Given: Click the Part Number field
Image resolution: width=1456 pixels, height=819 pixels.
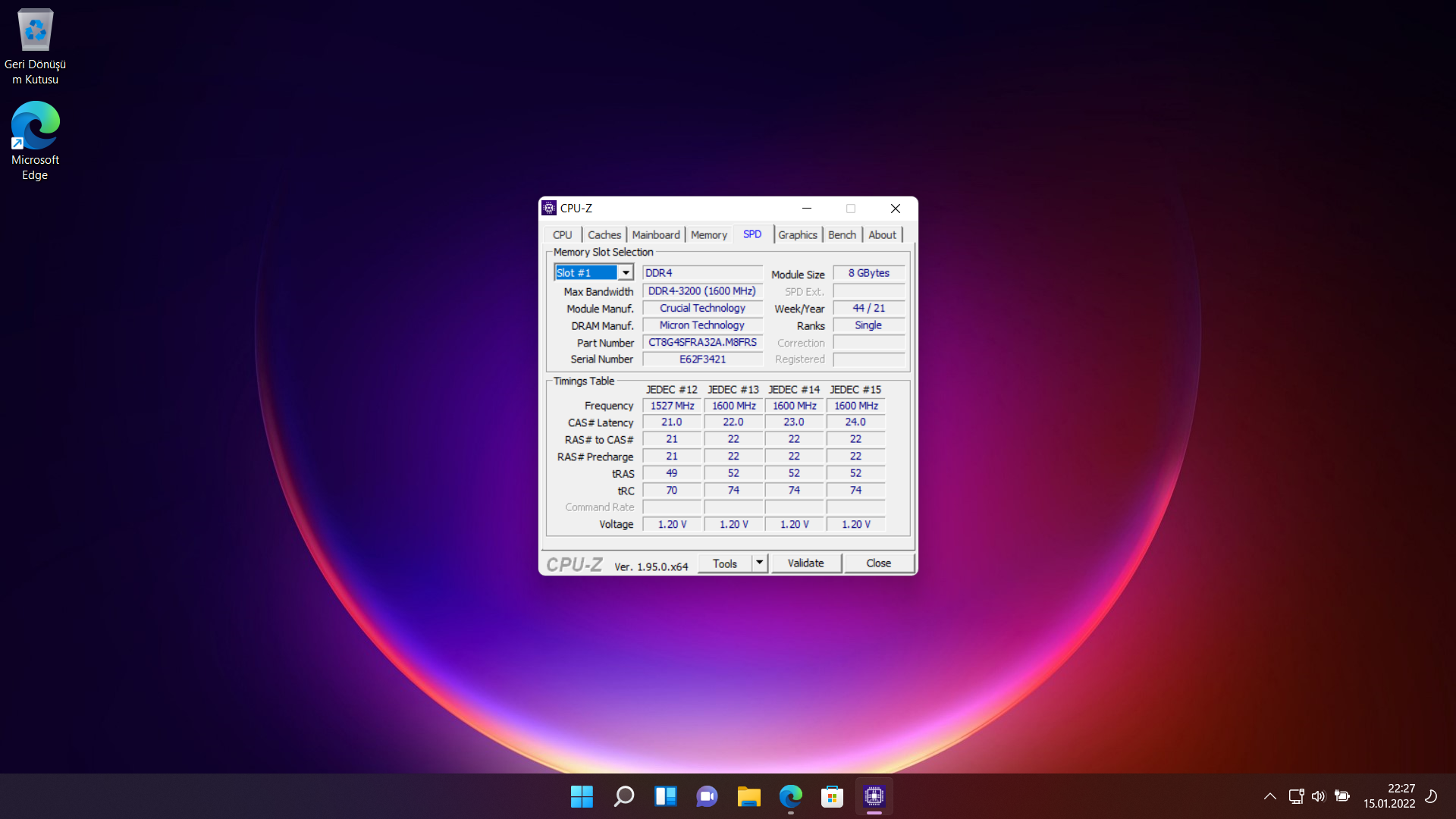Looking at the screenshot, I should (702, 343).
